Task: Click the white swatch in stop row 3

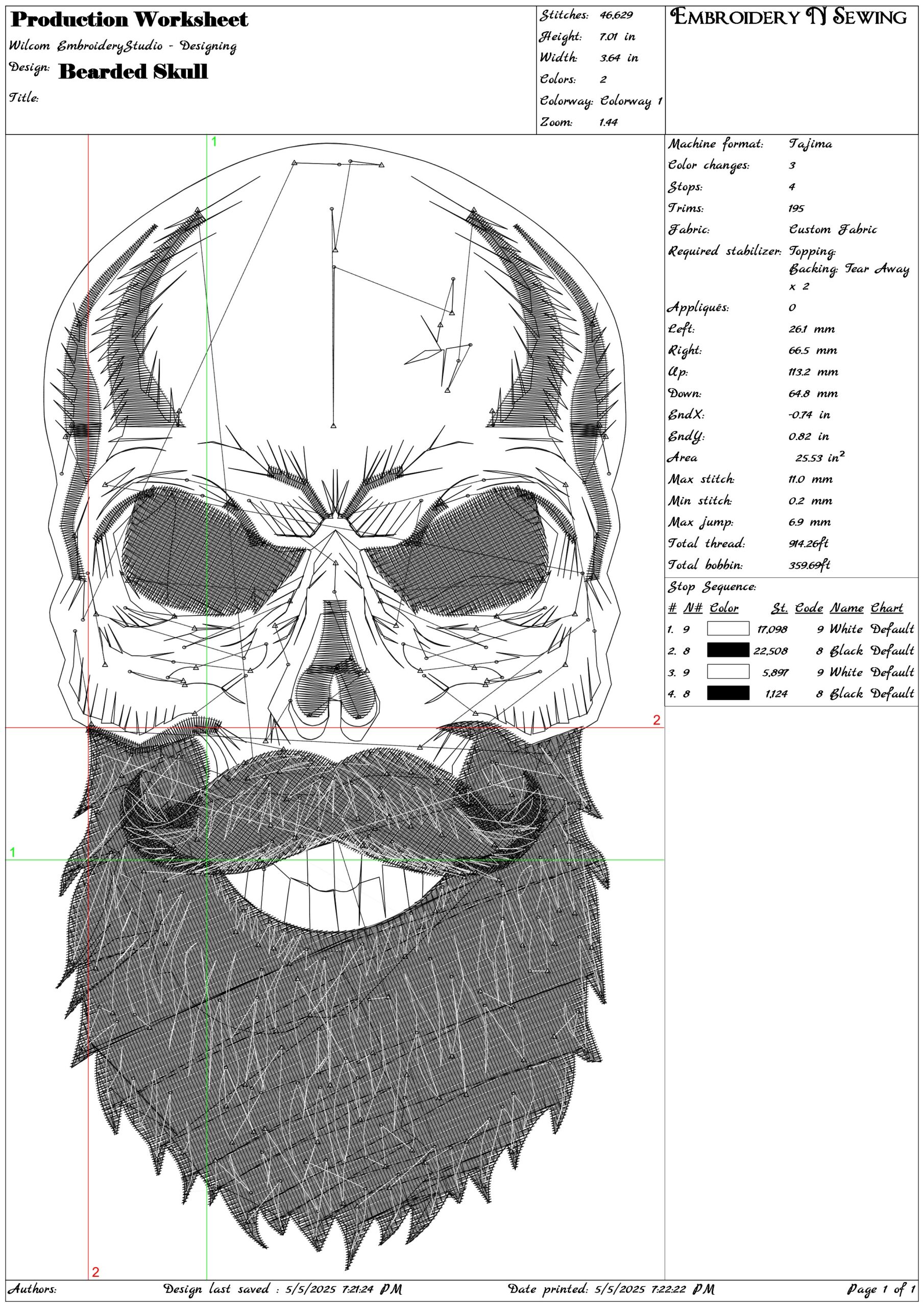Action: (x=728, y=672)
